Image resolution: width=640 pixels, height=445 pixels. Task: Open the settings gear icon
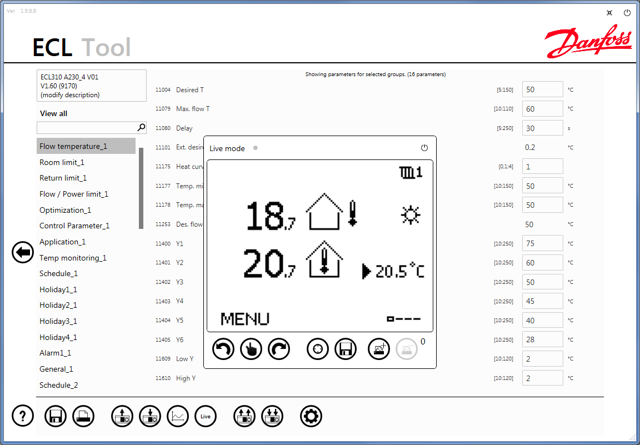click(311, 416)
